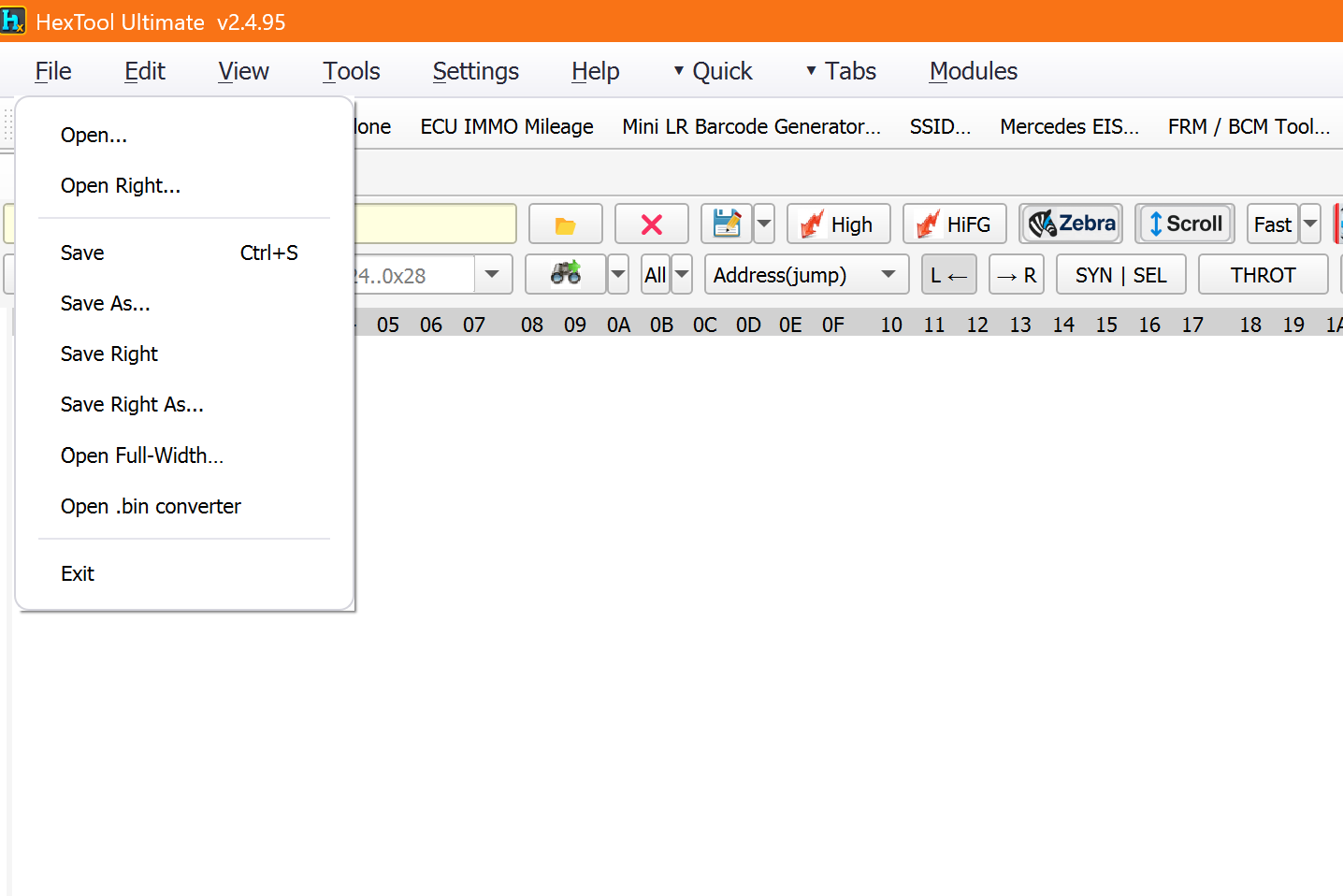Open Mini LR Barcode Generator...
This screenshot has height=896, width=1343.
click(751, 126)
